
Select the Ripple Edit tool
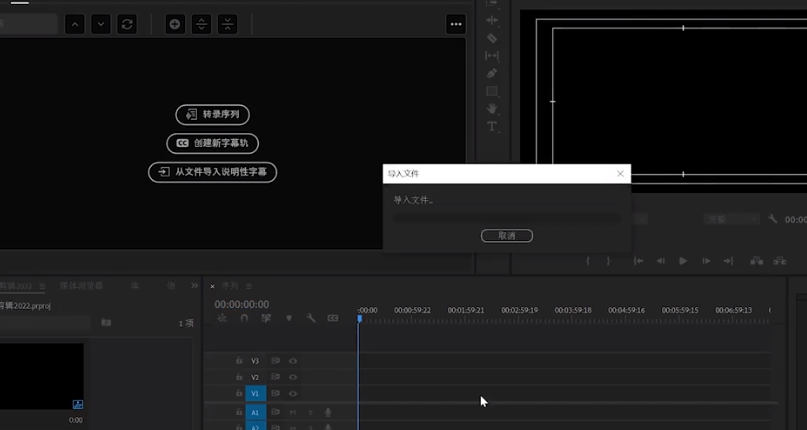[x=492, y=20]
